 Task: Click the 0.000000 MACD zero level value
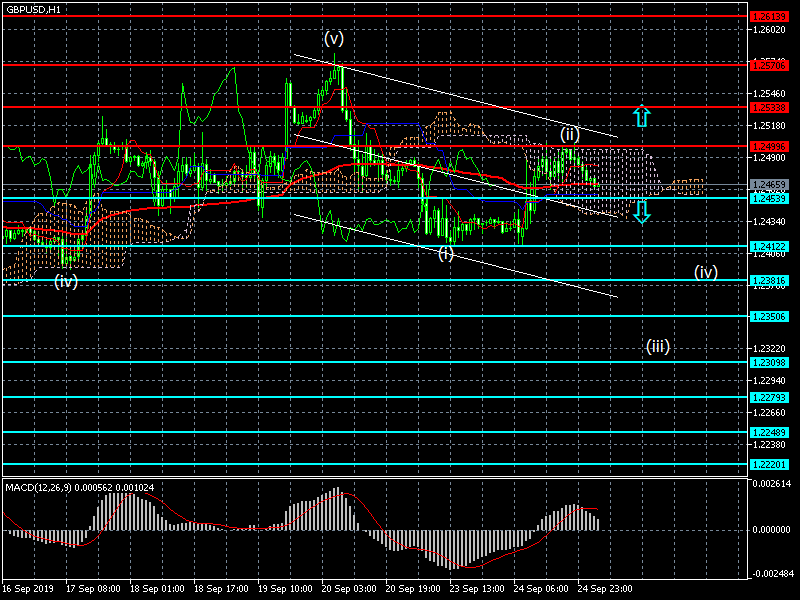pyautogui.click(x=771, y=530)
